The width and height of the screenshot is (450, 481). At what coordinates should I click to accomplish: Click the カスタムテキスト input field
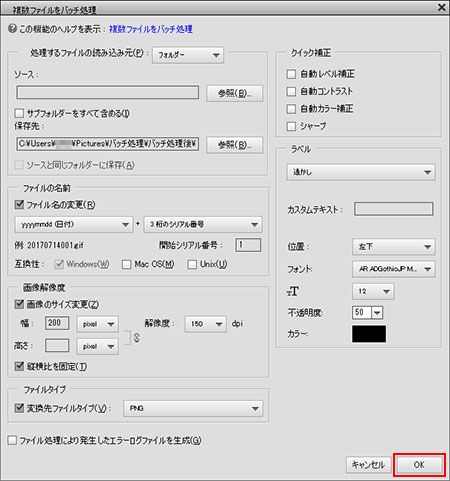pyautogui.click(x=394, y=209)
